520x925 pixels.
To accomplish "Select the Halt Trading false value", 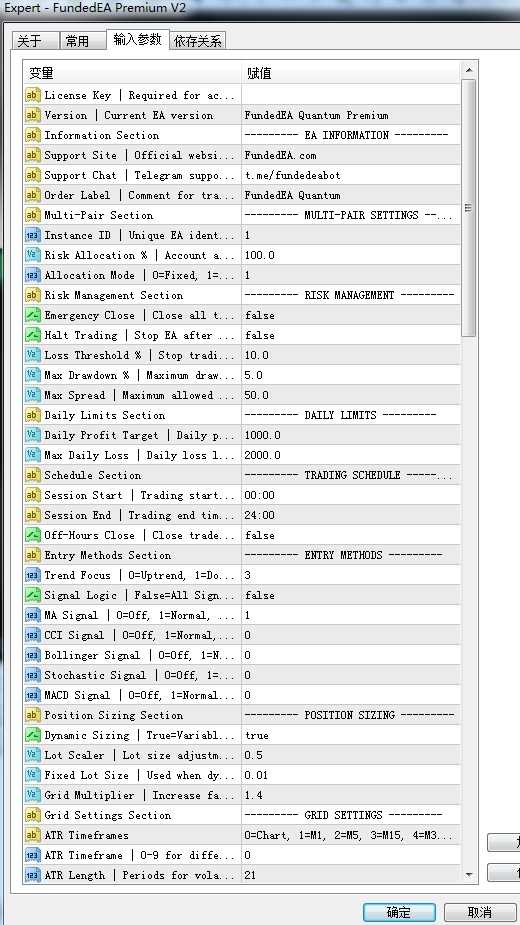I will [x=260, y=335].
